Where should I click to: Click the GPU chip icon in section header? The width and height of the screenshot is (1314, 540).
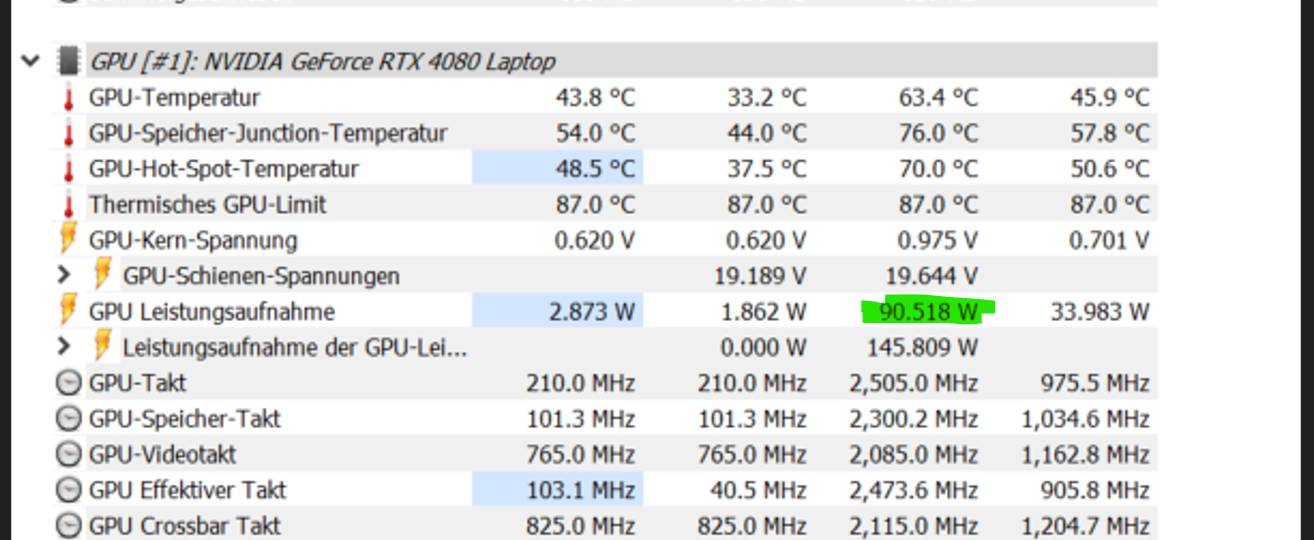(x=68, y=61)
